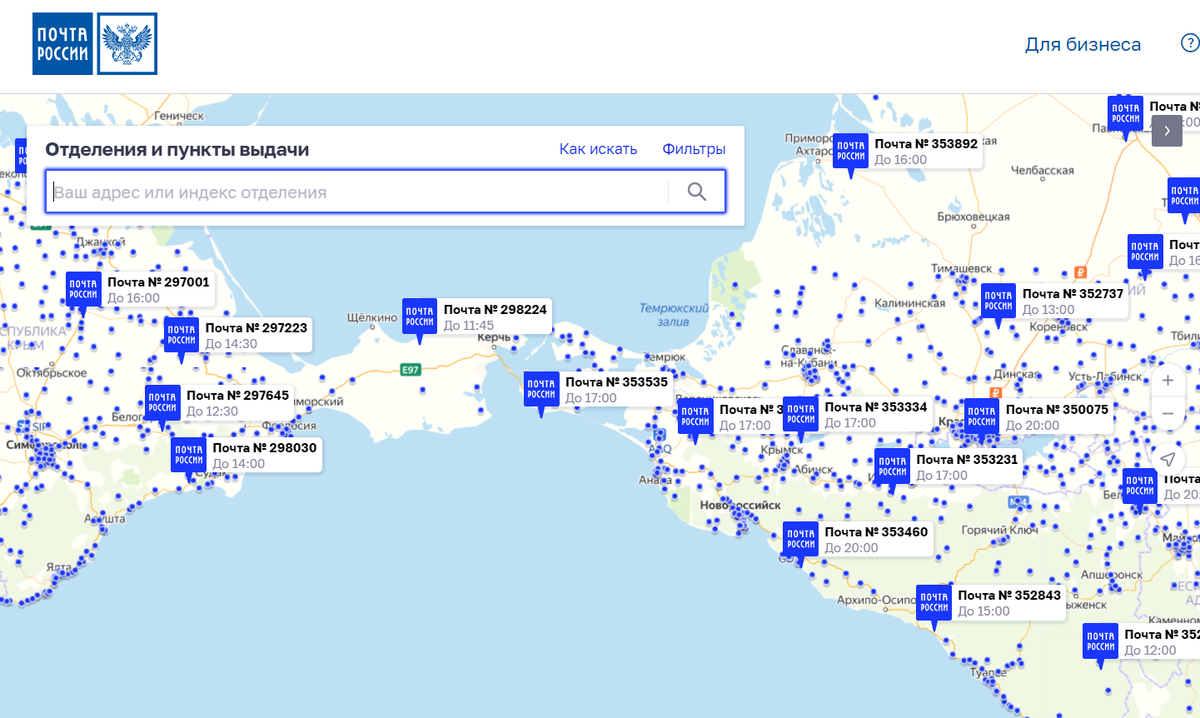The width and height of the screenshot is (1200, 718).
Task: Open label Почта № 297001 До 16:00
Action: tap(158, 290)
